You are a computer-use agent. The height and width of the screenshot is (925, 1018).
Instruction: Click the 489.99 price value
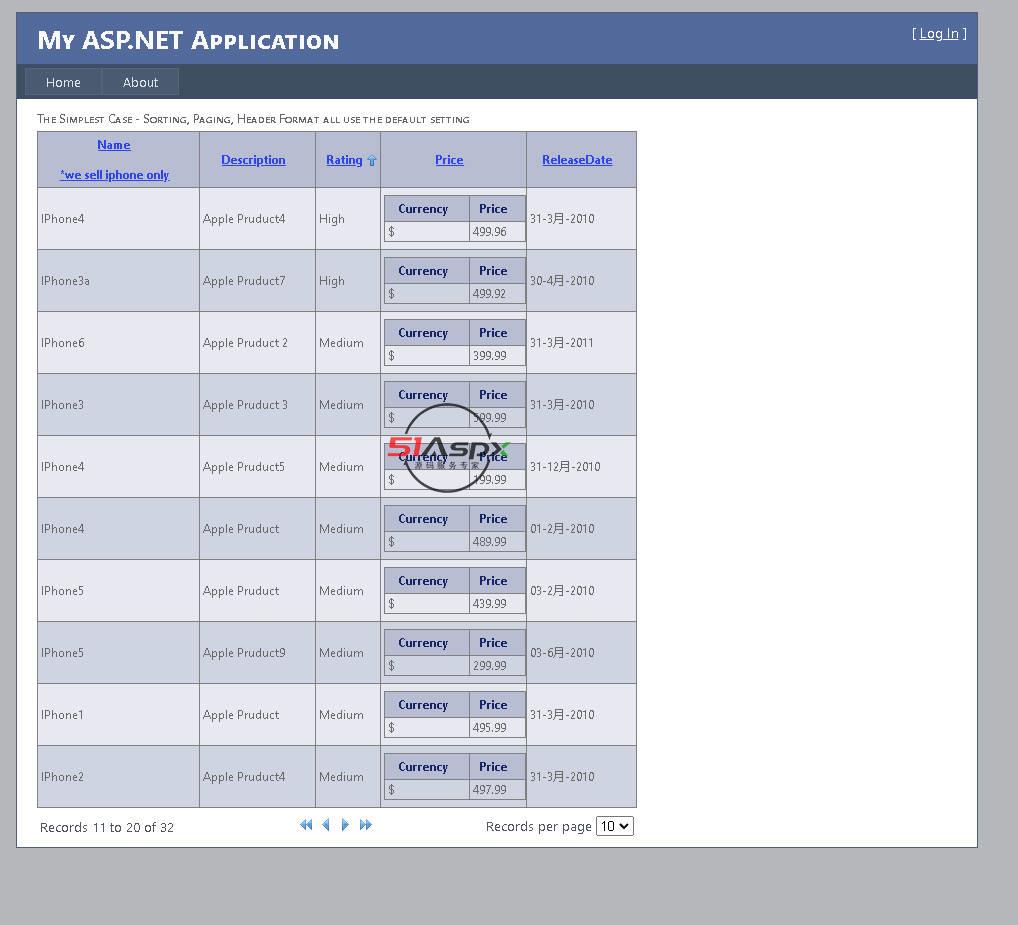490,541
